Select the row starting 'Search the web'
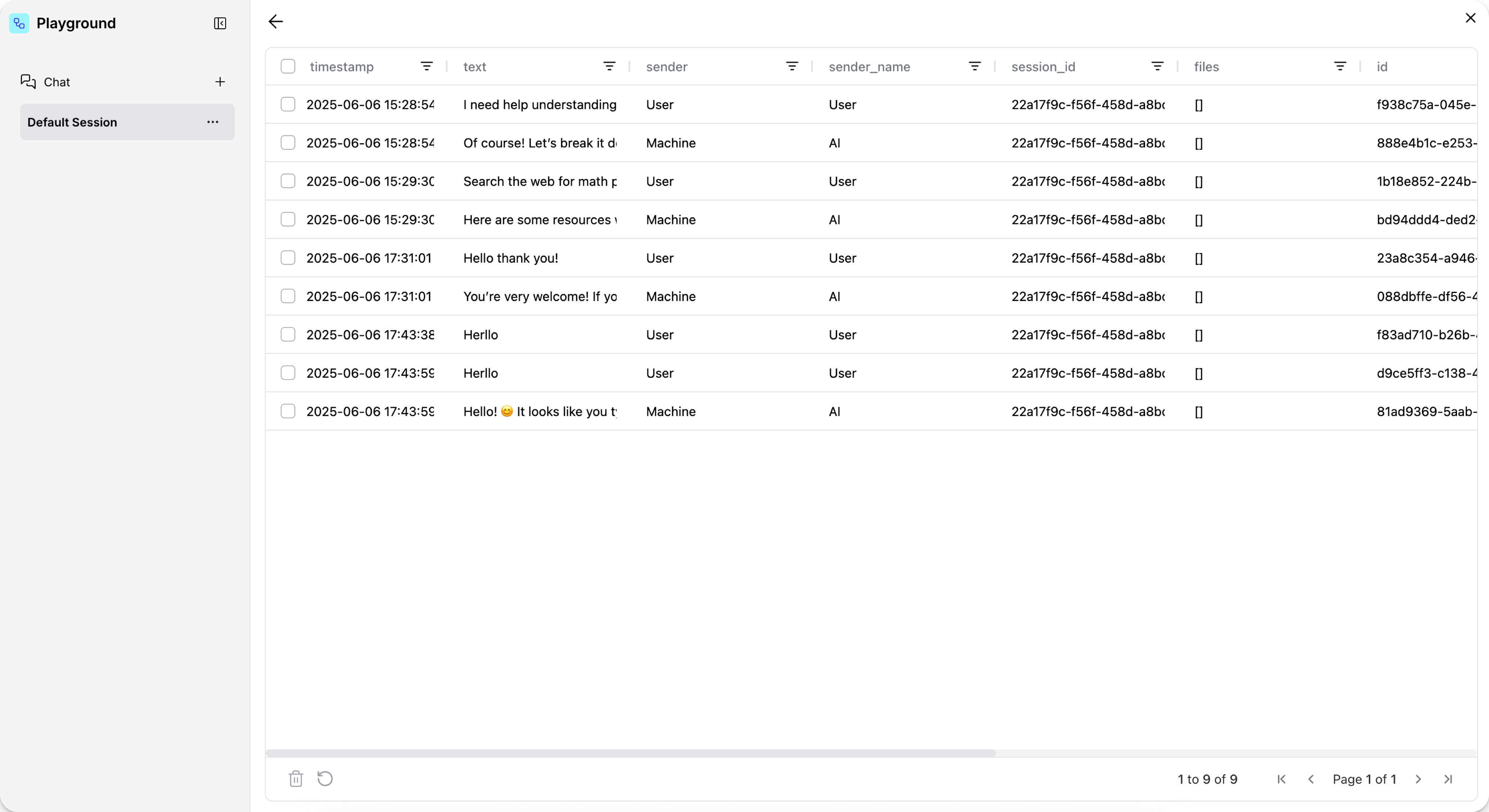The image size is (1489, 812). [x=288, y=181]
